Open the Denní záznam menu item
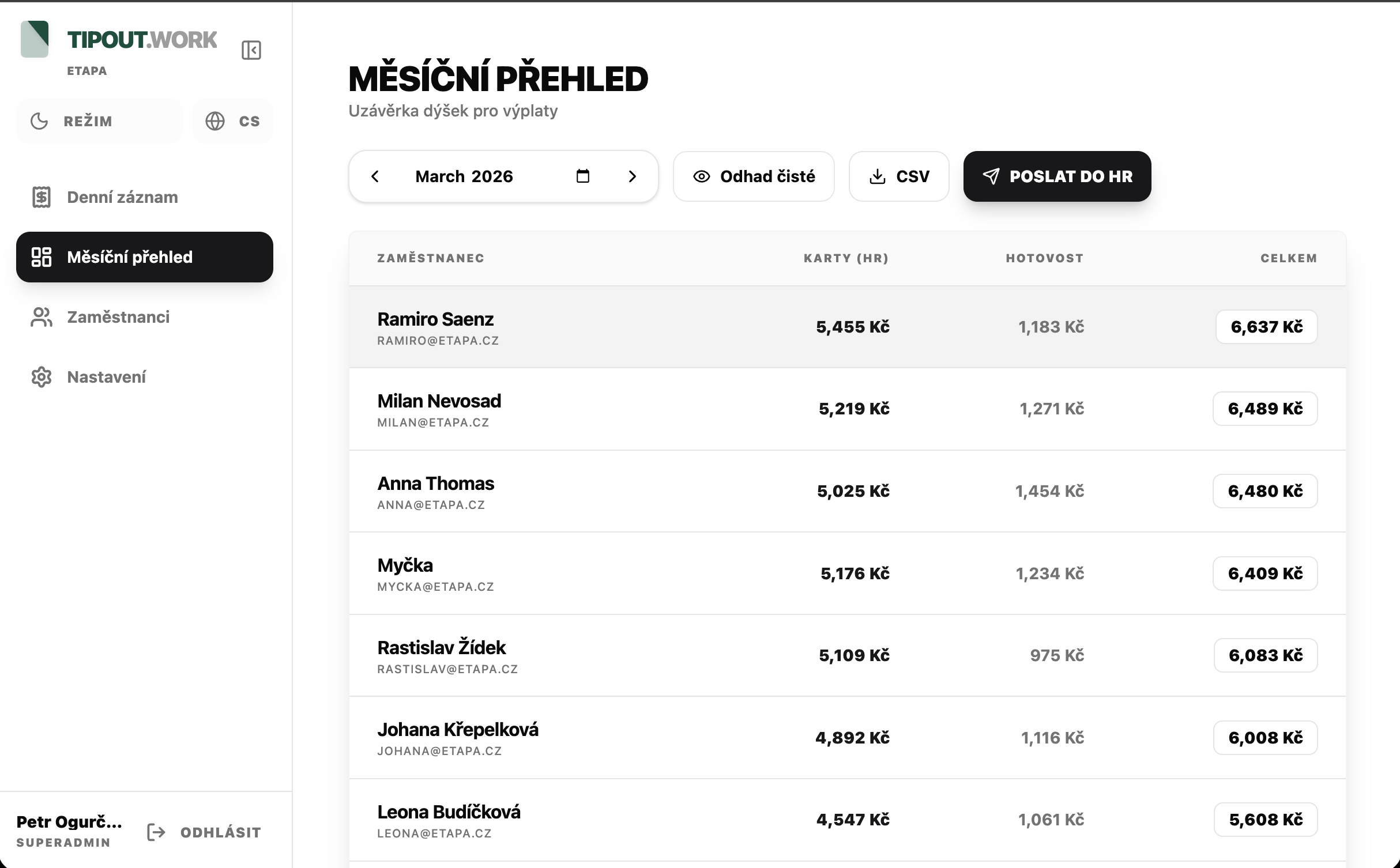The image size is (1400, 868). [122, 197]
